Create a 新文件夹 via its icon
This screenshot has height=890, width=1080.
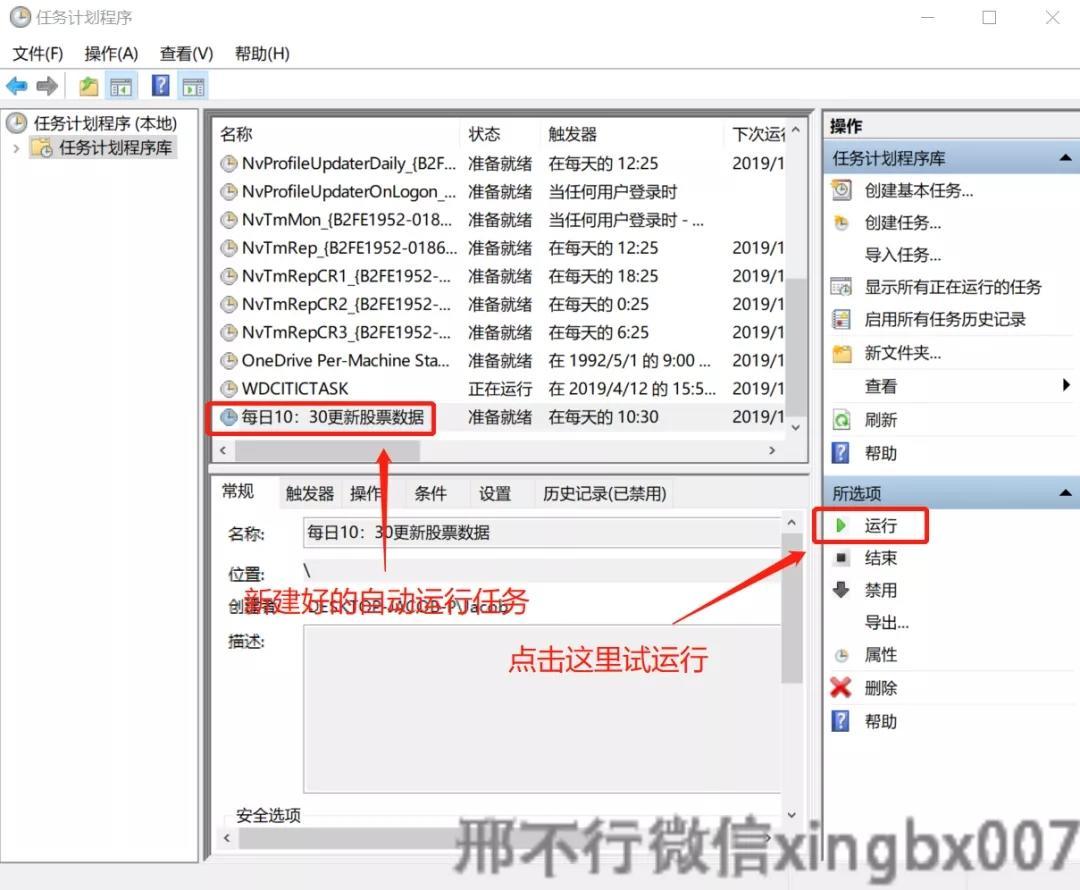point(882,352)
